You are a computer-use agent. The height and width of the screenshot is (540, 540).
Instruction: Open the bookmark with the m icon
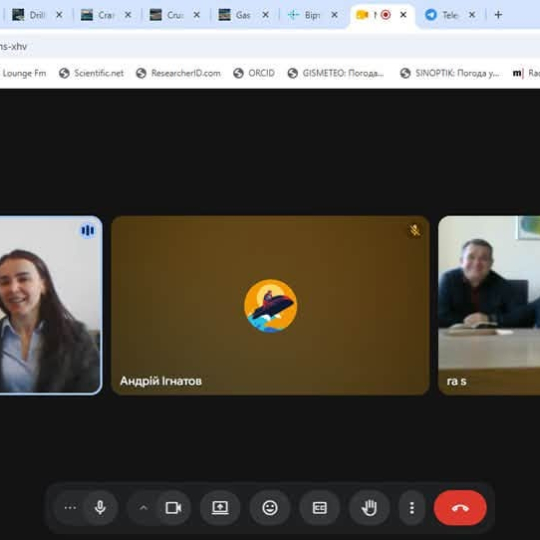[x=526, y=73]
